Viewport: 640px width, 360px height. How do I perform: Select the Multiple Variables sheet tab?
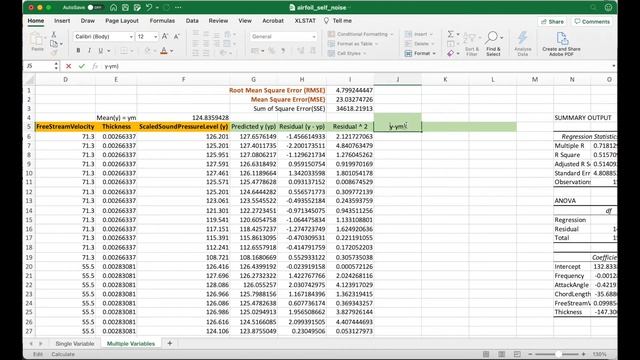[131, 344]
